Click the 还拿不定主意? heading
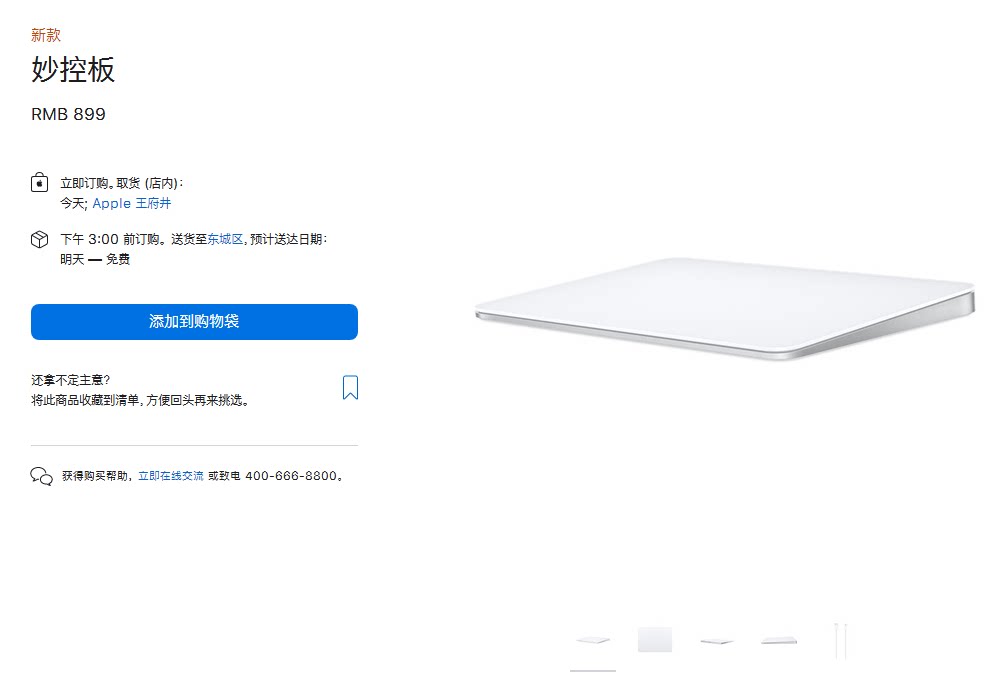Viewport: 992px width, 682px height. 70,380
